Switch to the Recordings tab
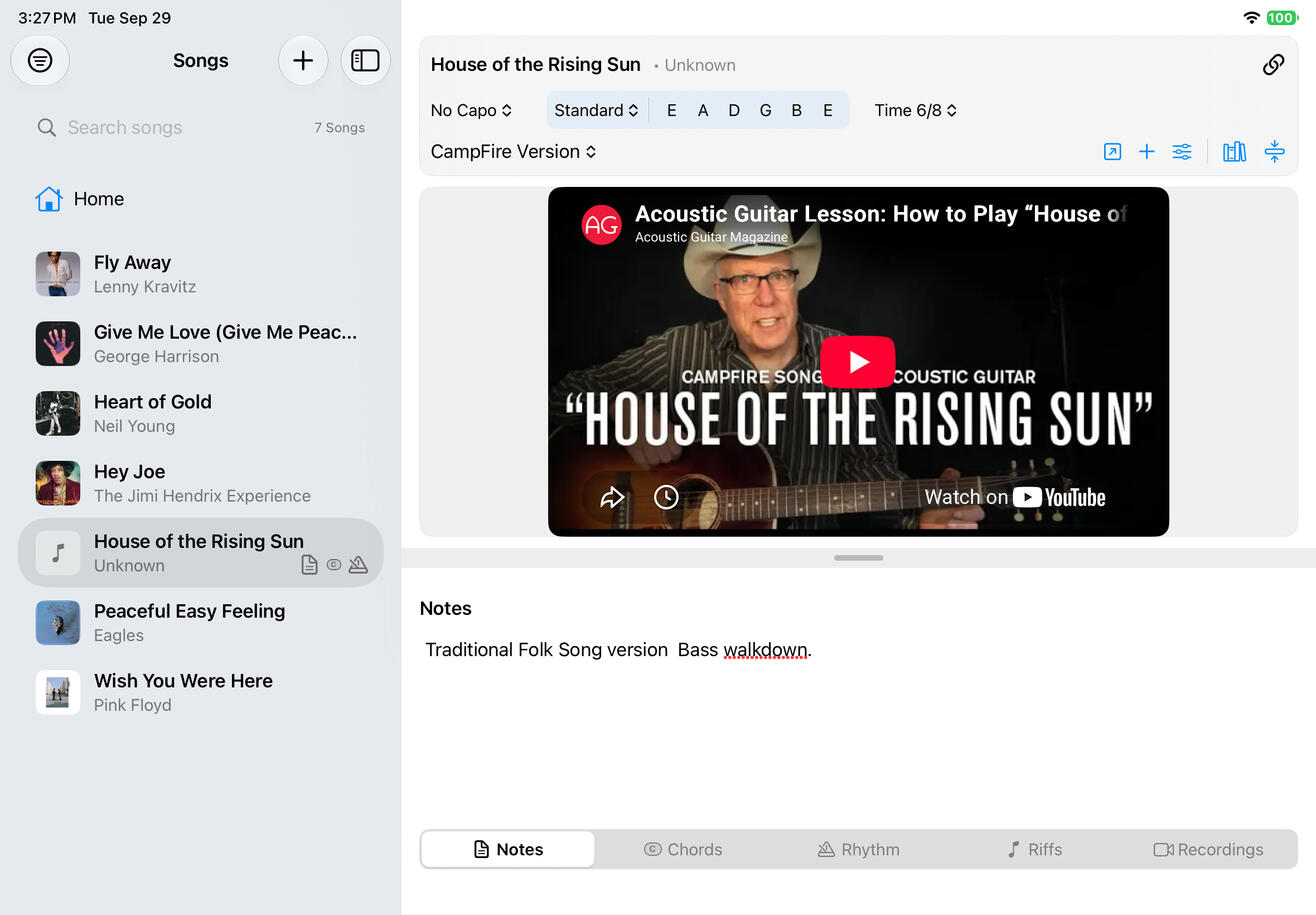1316x915 pixels. 1209,850
